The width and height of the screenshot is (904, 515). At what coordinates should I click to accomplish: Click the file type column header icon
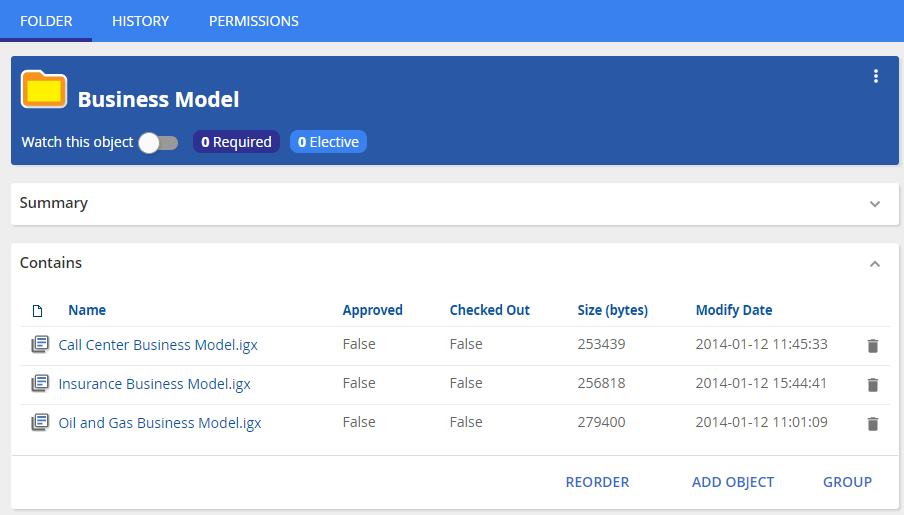pyautogui.click(x=38, y=311)
